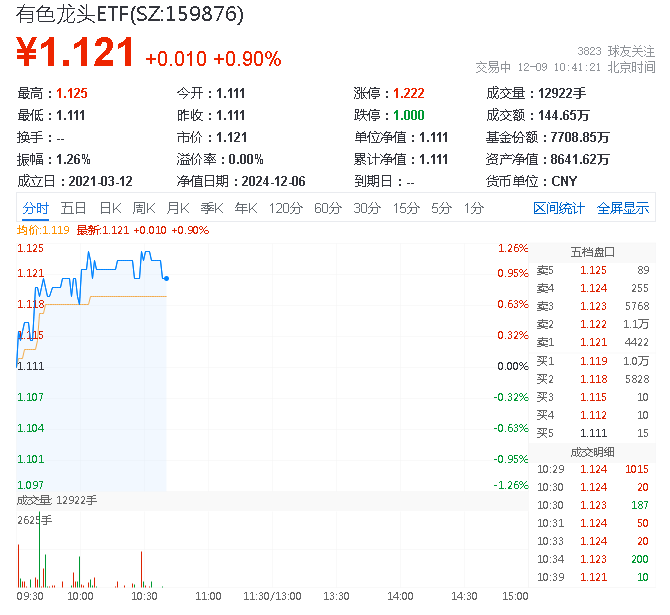The height and width of the screenshot is (615, 670).
Task: Click the 卖1 ask row at 1.121
Action: tap(593, 342)
